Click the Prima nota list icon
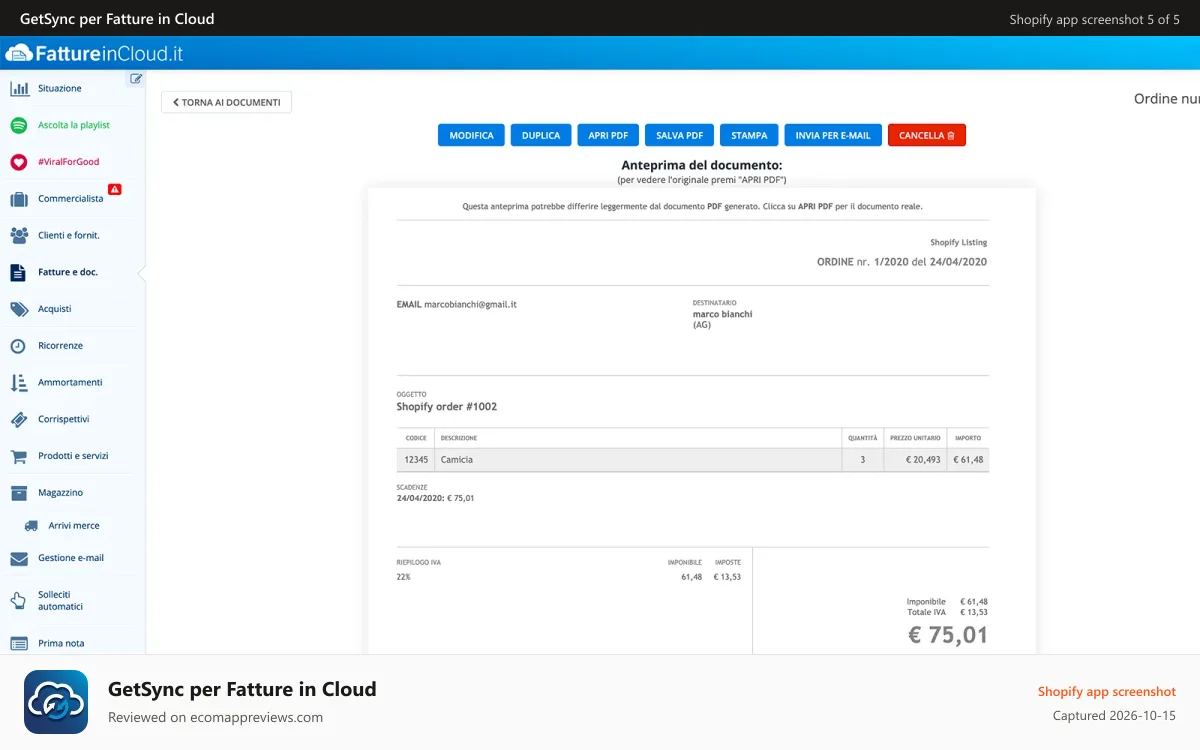This screenshot has width=1200, height=750. (x=19, y=644)
